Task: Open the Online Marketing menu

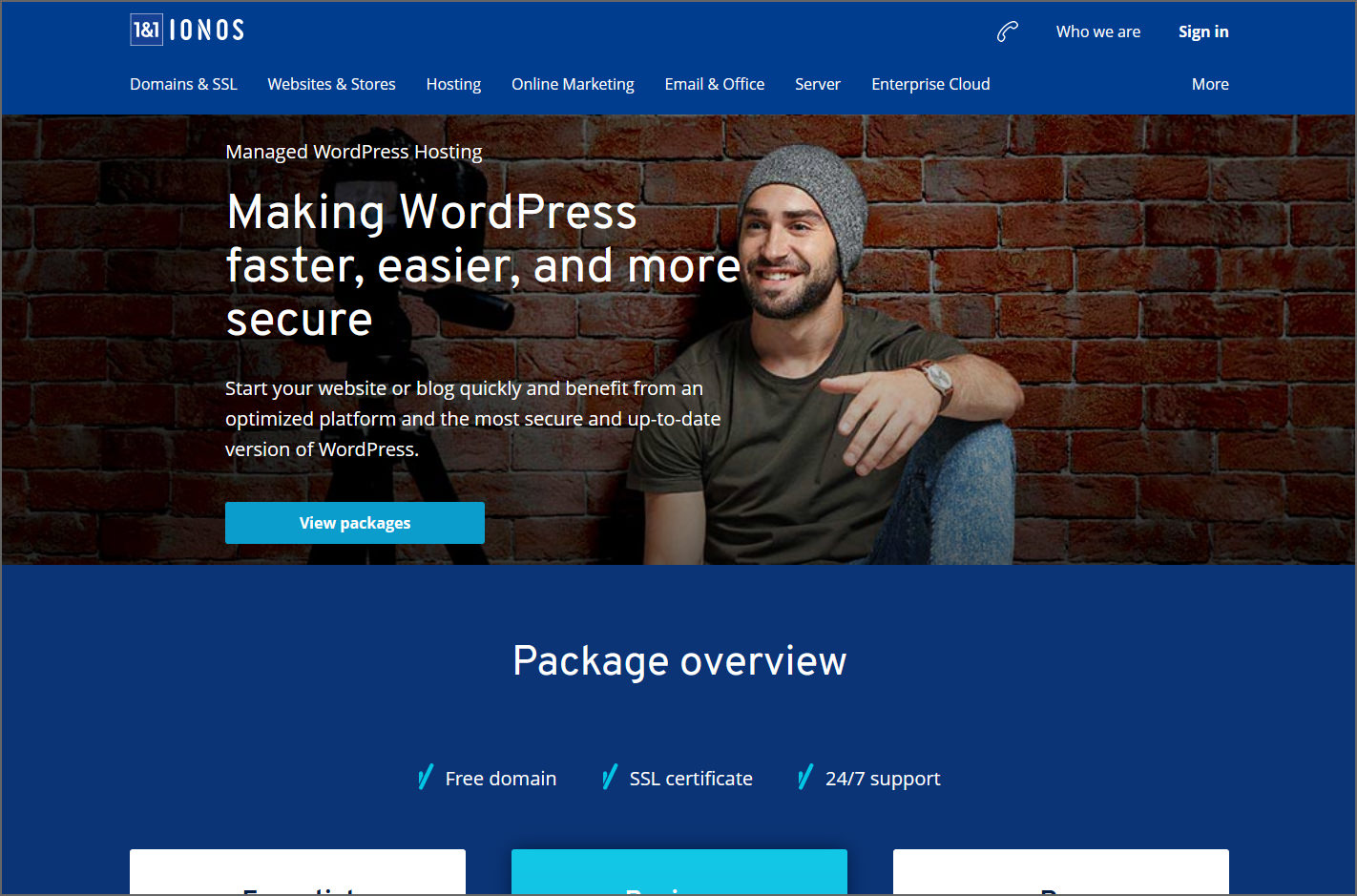Action: click(x=573, y=84)
